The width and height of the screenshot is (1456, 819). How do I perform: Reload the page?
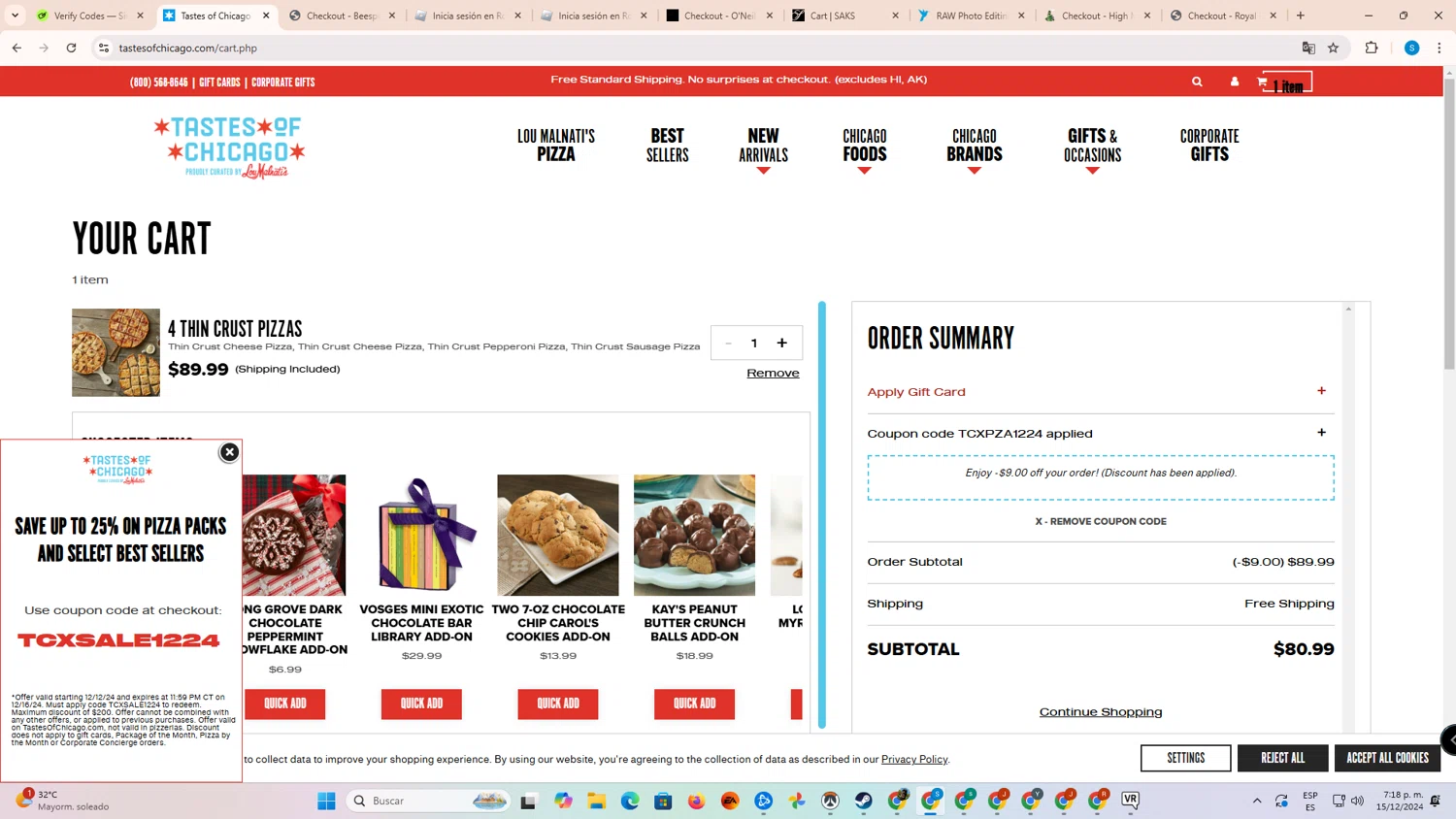(x=71, y=48)
